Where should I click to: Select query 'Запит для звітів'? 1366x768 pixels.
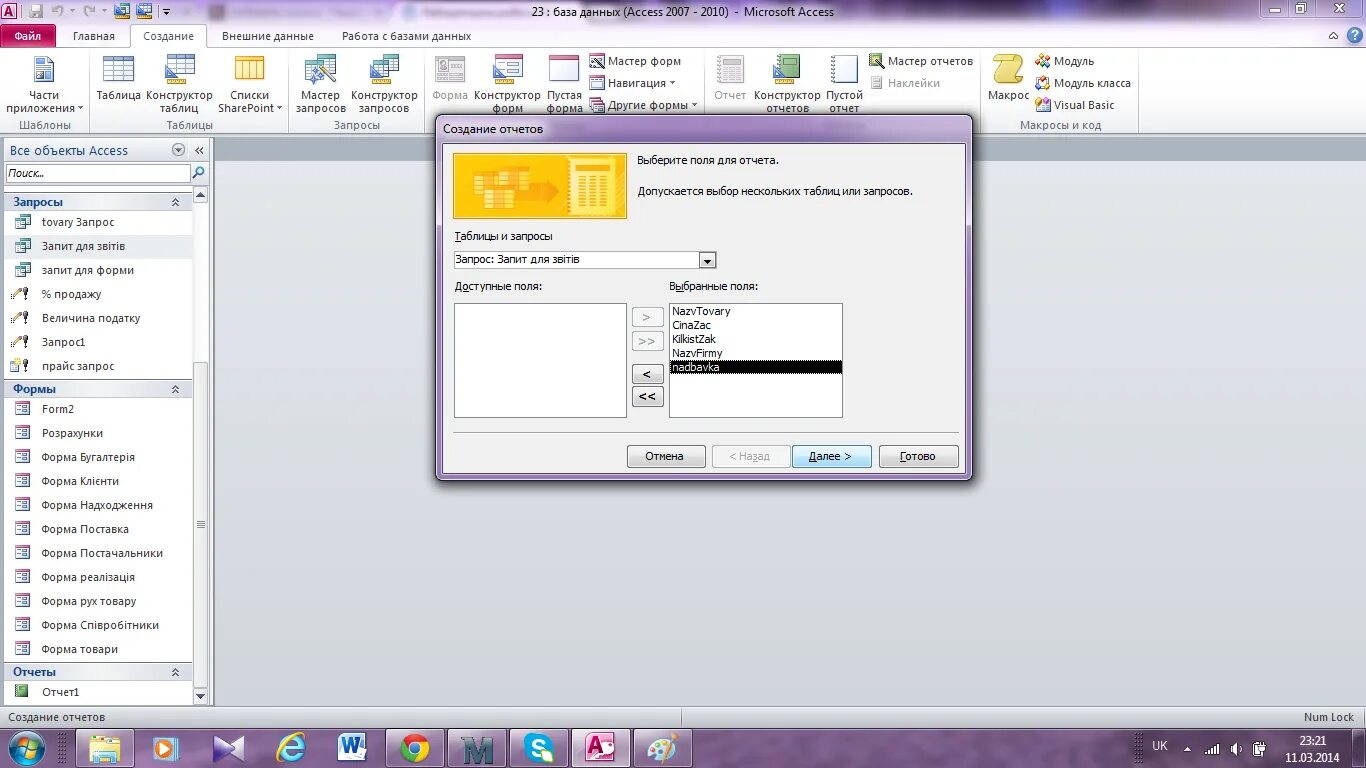tap(97, 246)
